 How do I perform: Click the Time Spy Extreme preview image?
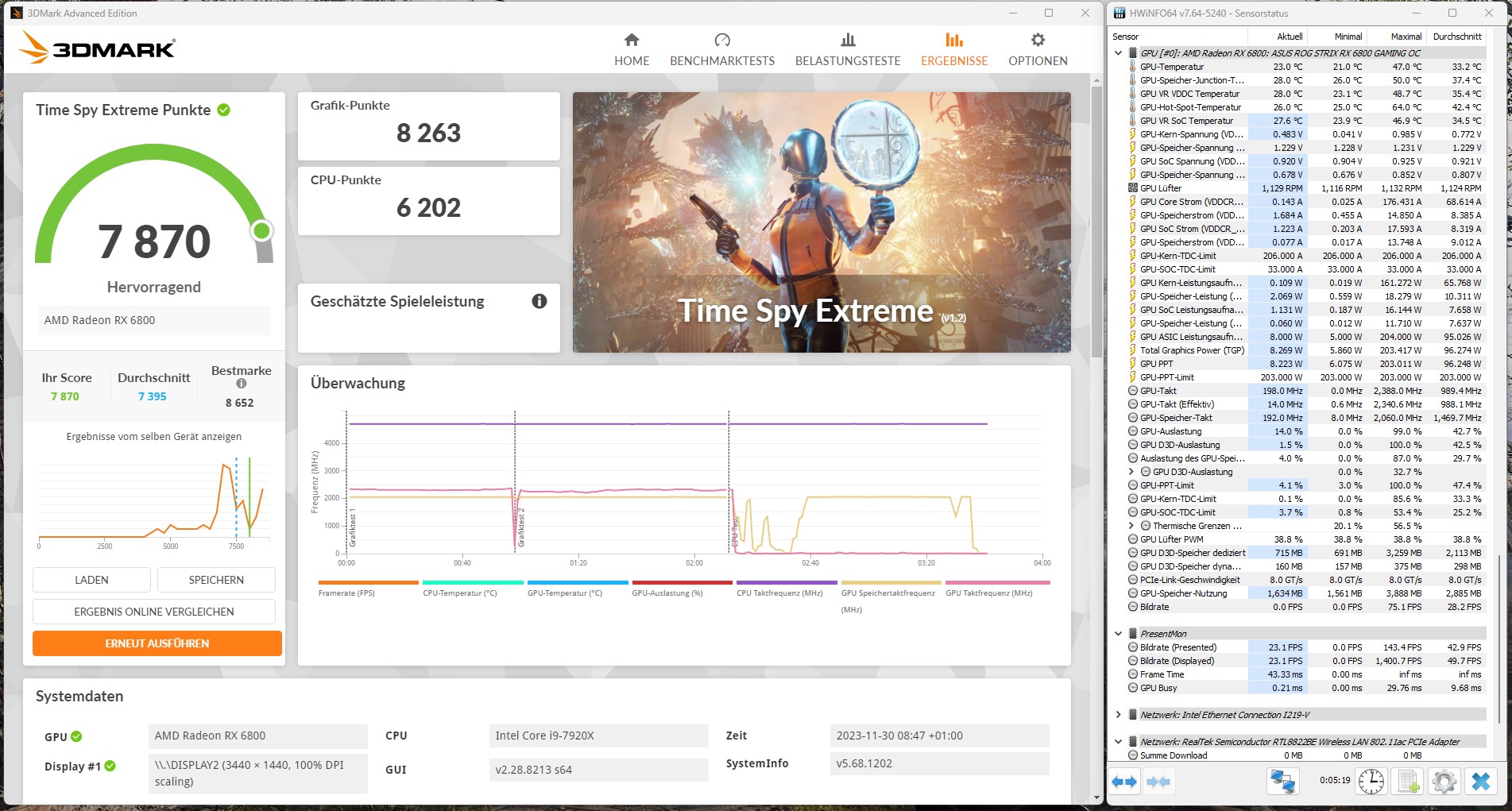tap(822, 222)
